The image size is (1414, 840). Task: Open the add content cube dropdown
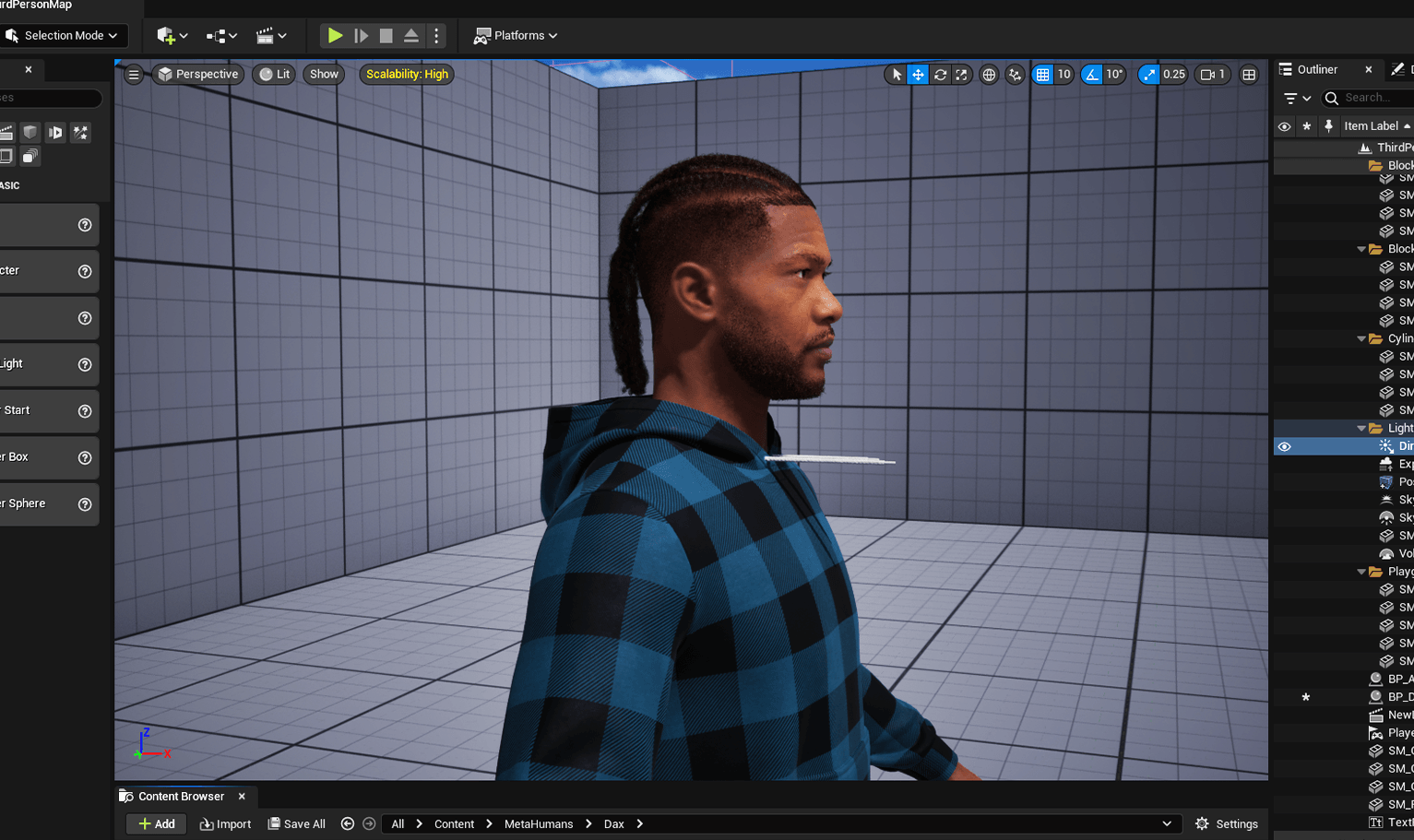coord(172,35)
